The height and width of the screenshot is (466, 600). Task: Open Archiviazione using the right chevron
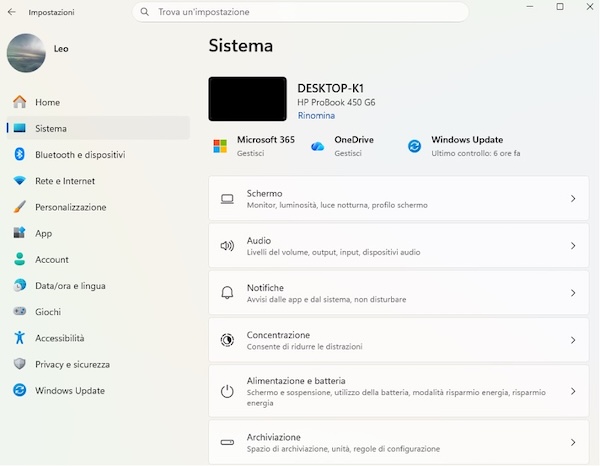[x=573, y=442]
